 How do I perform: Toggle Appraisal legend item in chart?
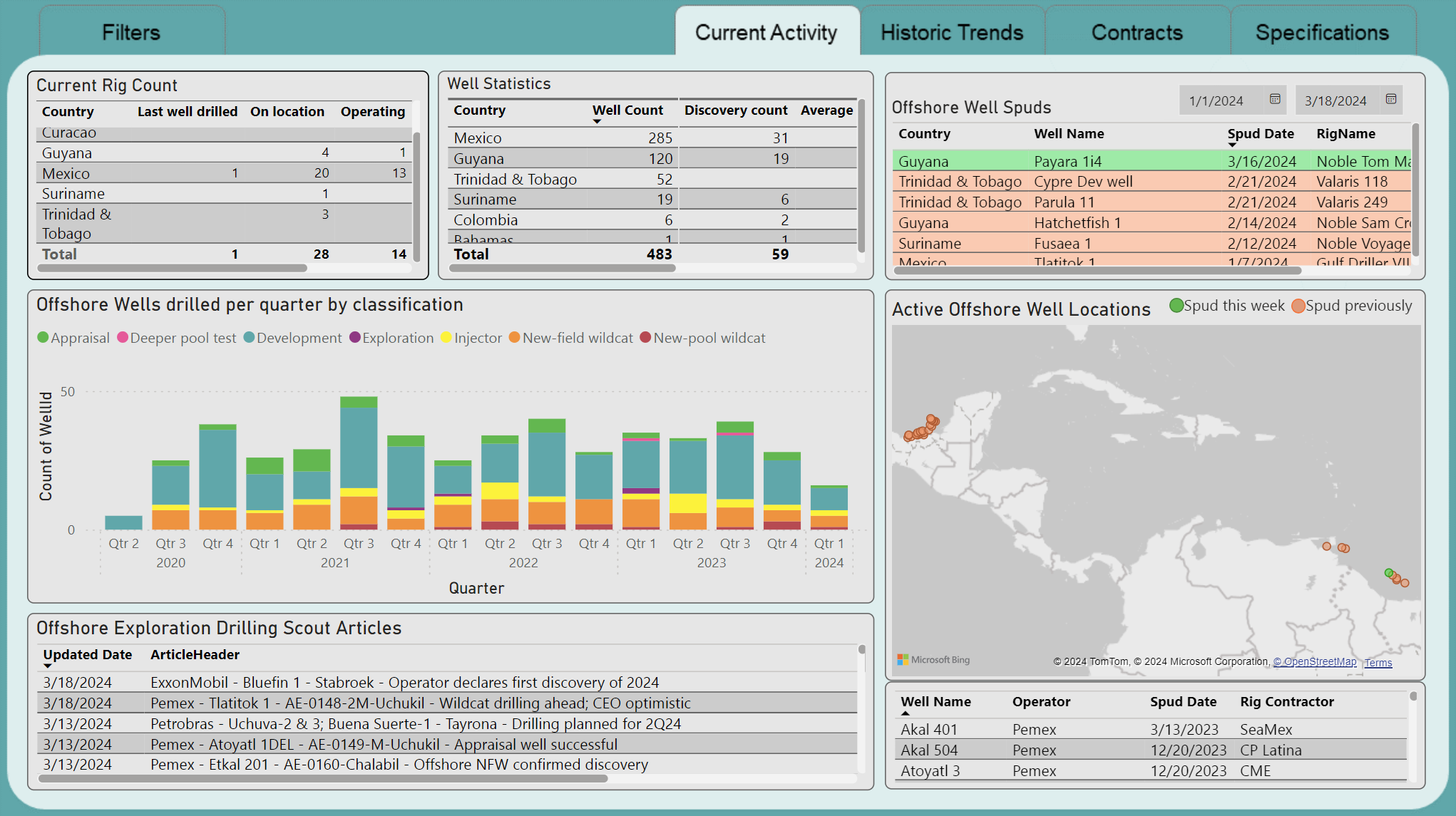(x=73, y=338)
